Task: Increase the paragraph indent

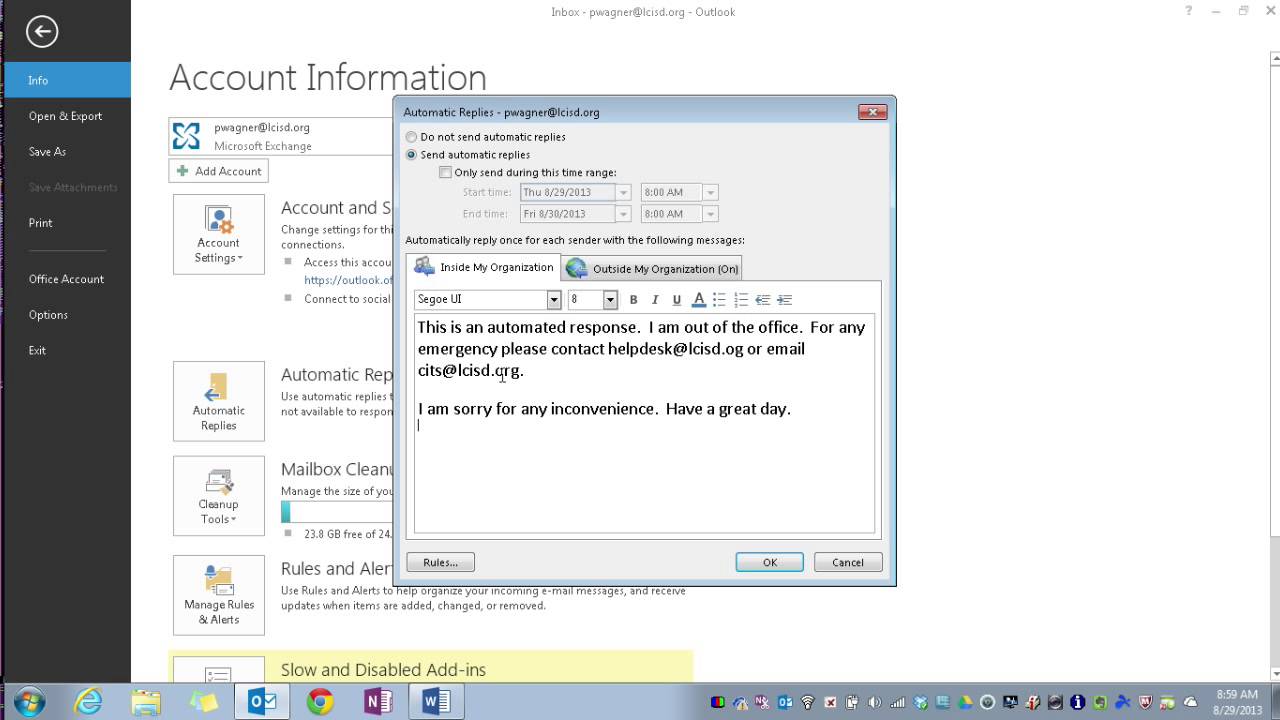Action: (785, 299)
